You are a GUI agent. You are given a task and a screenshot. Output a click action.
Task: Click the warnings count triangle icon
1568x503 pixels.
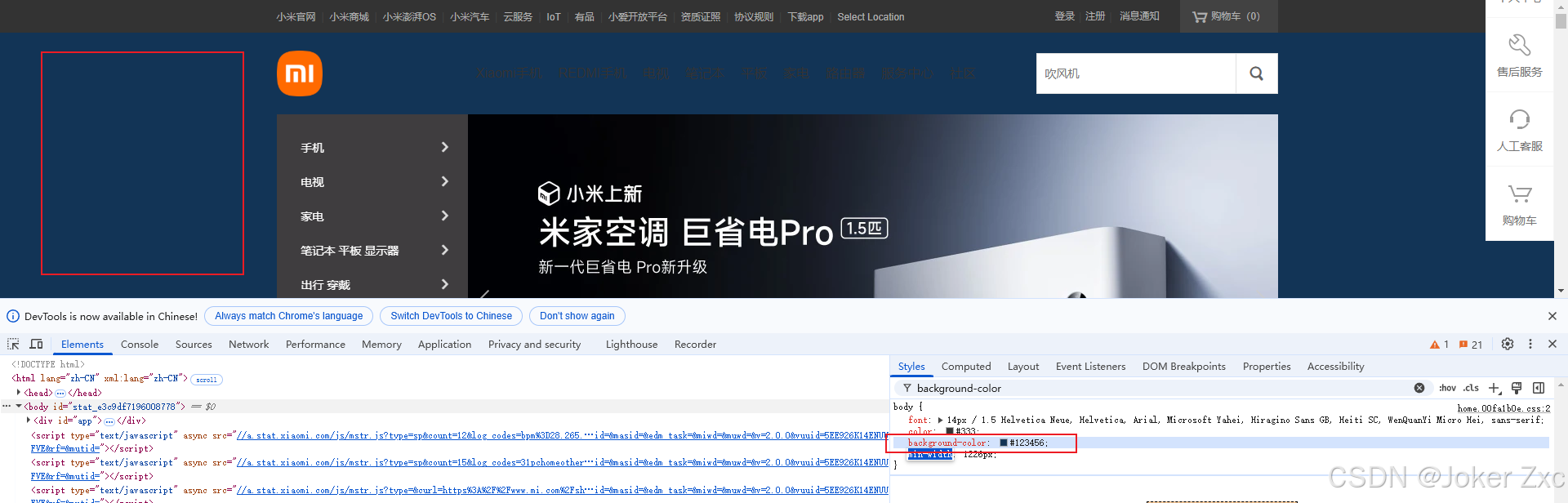pyautogui.click(x=1435, y=345)
